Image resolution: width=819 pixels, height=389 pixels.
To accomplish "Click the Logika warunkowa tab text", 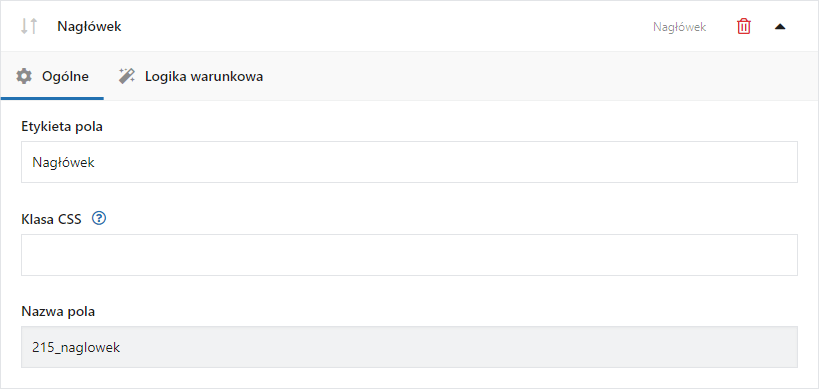I will coord(204,77).
